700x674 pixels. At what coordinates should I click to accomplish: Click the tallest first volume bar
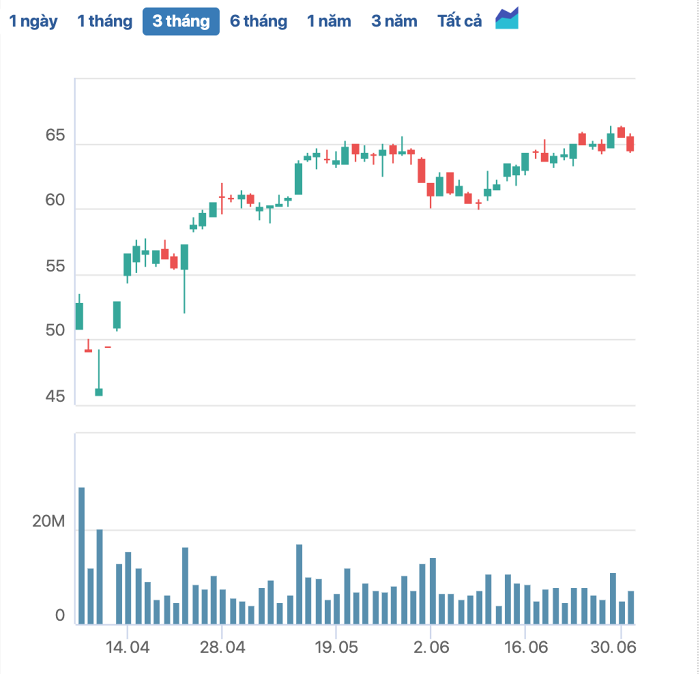tap(82, 556)
